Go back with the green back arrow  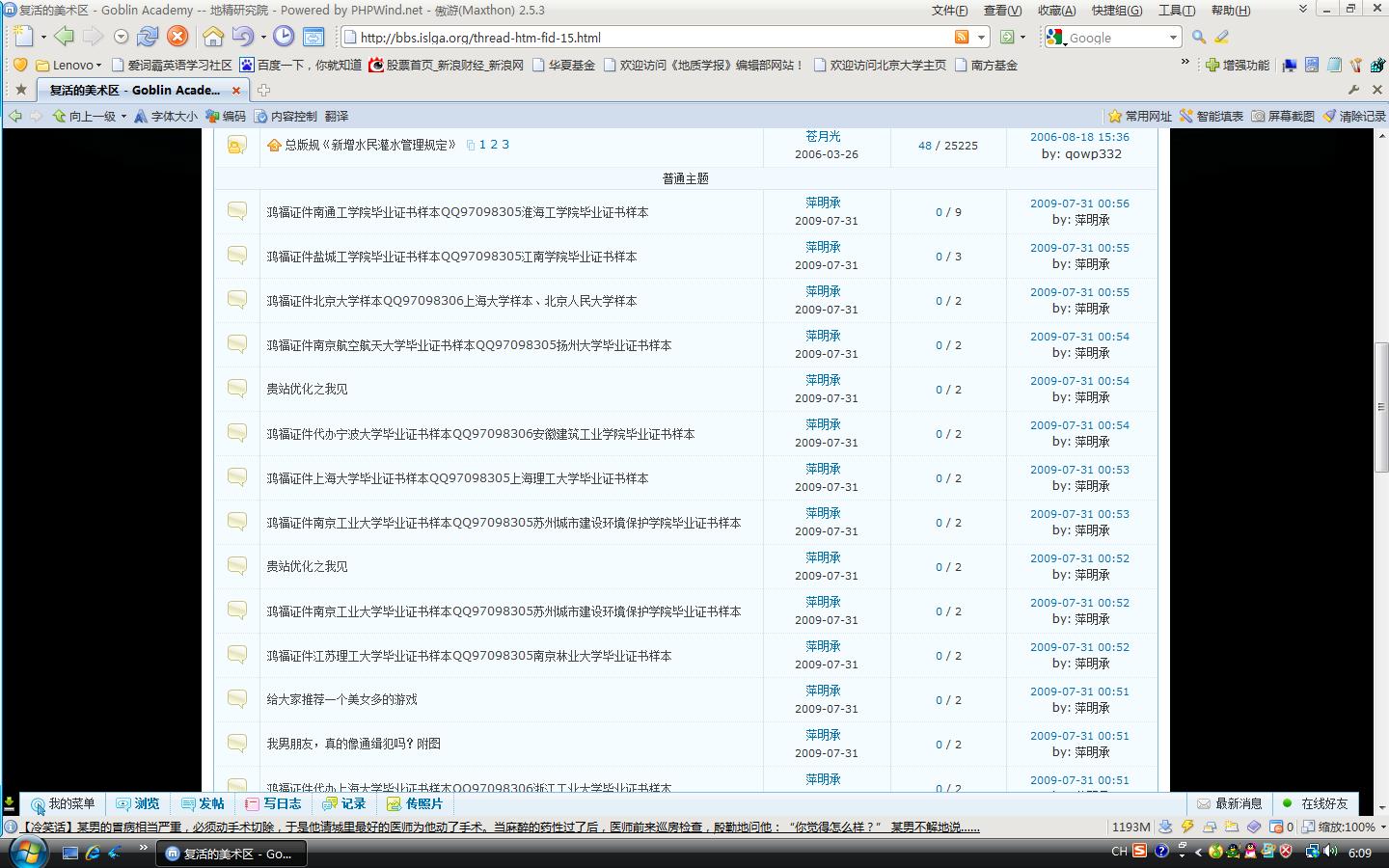(x=64, y=37)
